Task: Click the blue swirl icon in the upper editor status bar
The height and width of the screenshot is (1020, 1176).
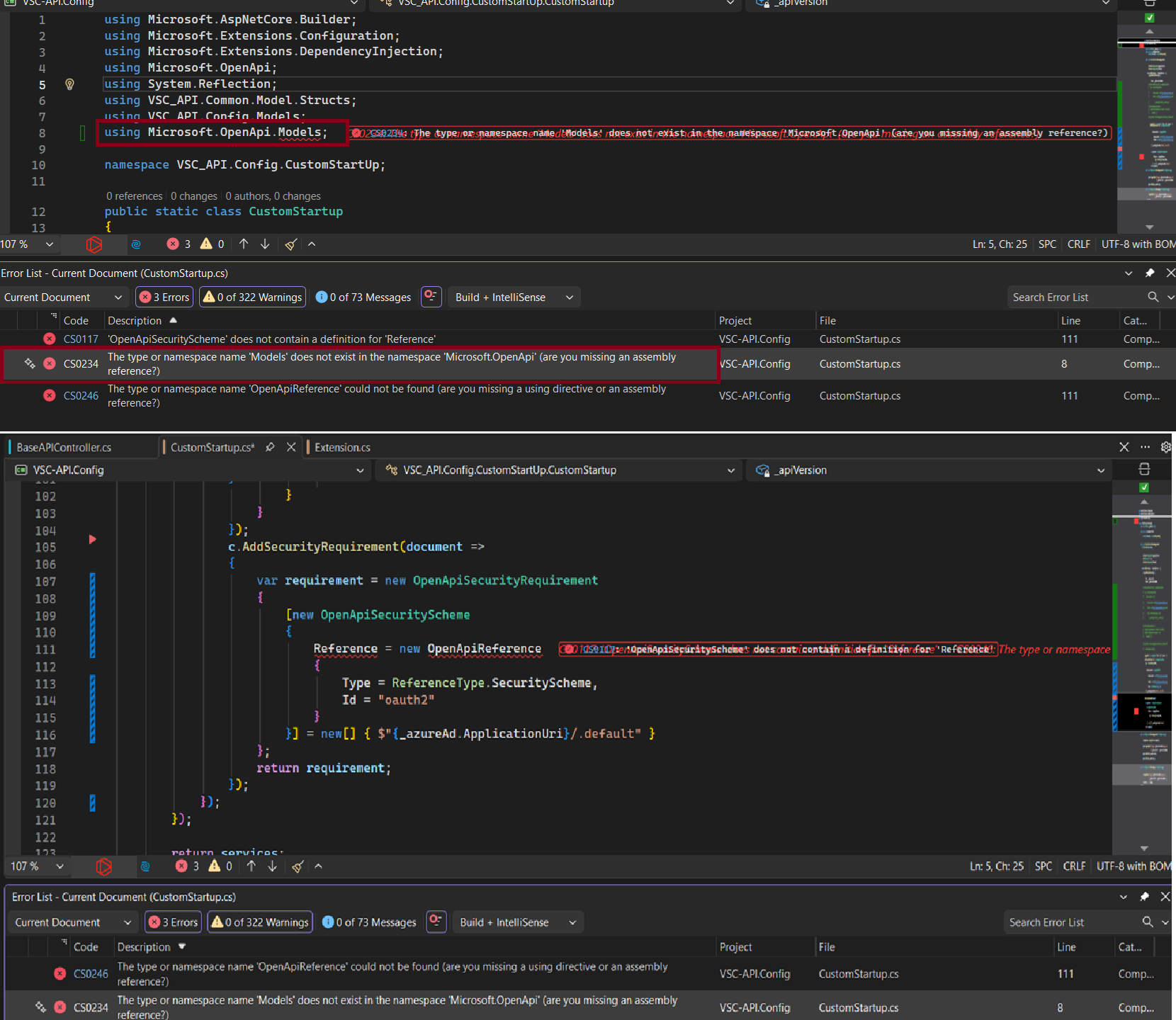Action: click(x=136, y=244)
